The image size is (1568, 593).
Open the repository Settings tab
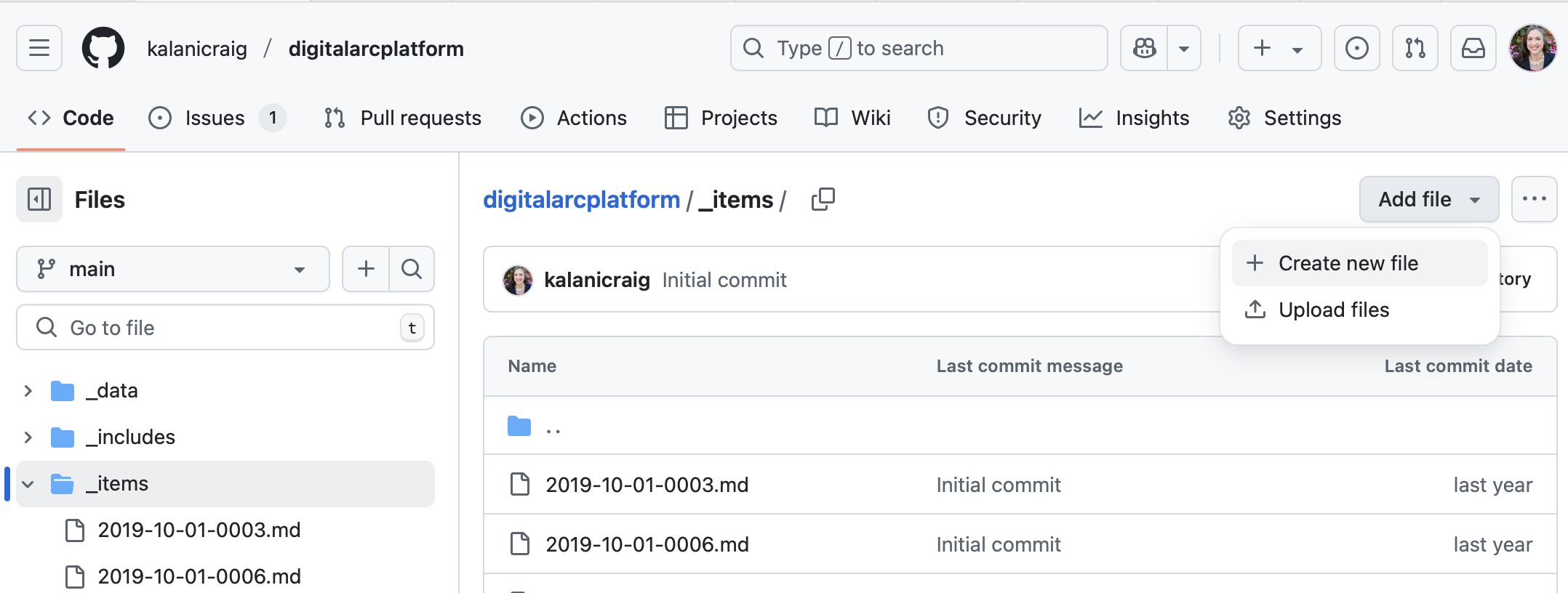[x=1284, y=118]
